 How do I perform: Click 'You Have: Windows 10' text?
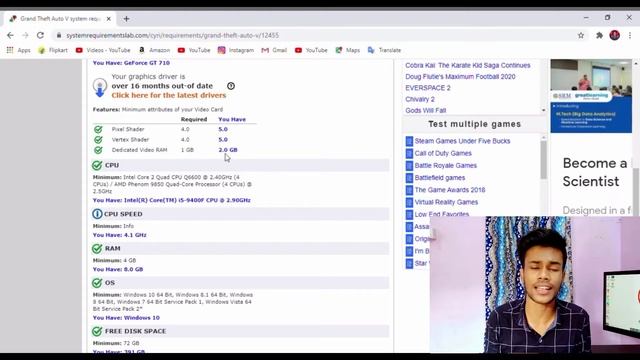coord(126,318)
